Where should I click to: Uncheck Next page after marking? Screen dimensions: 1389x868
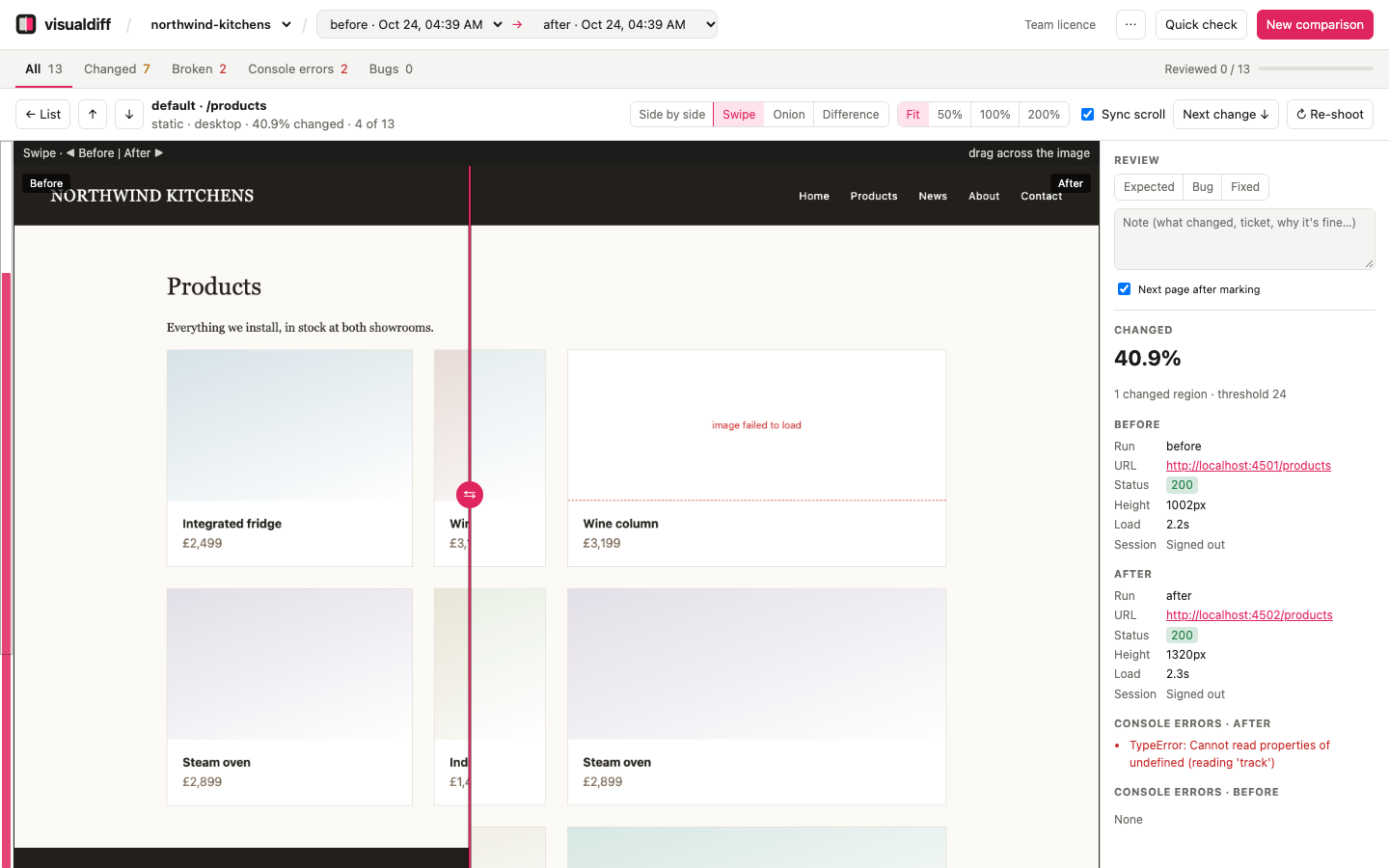point(1124,289)
